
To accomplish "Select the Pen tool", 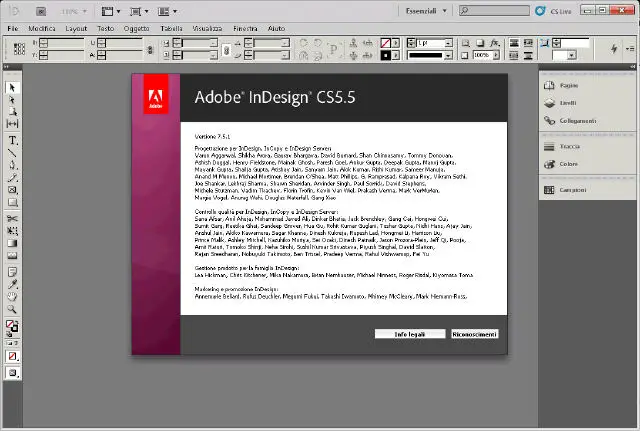I will [x=12, y=165].
